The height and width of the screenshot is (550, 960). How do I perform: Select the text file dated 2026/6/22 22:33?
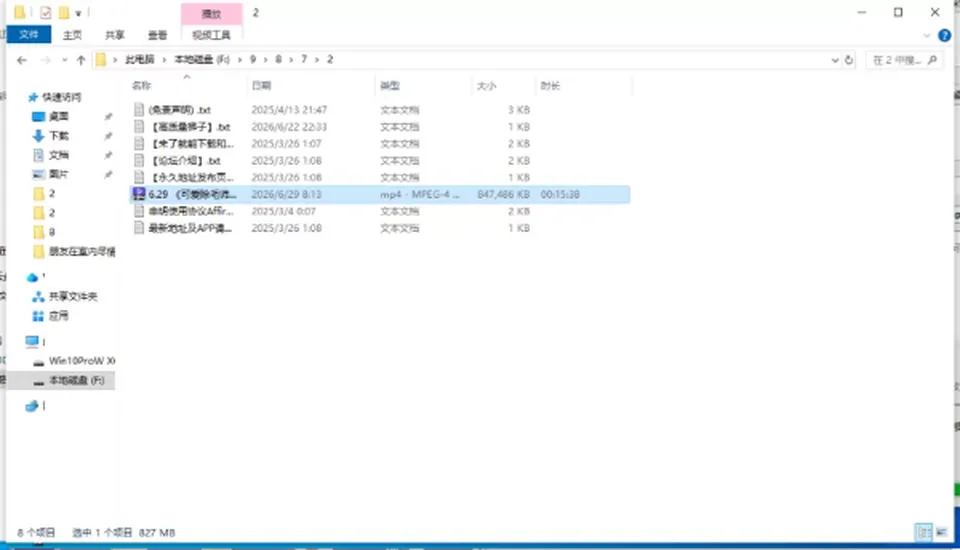pyautogui.click(x=380, y=127)
